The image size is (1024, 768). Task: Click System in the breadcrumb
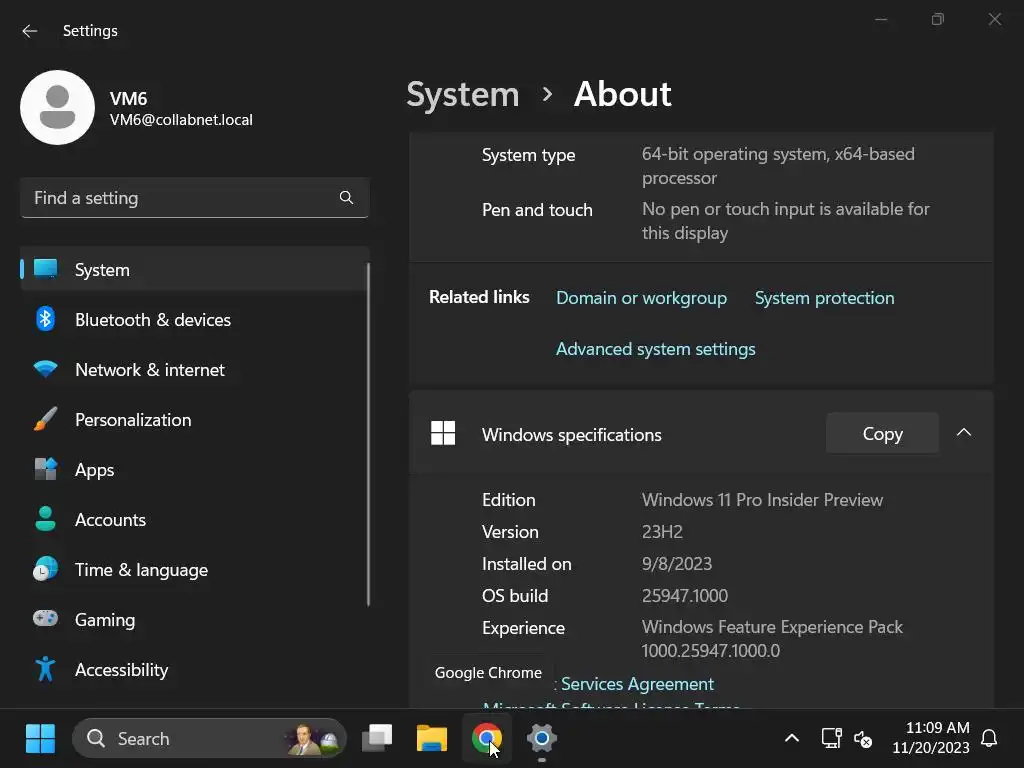tap(462, 94)
